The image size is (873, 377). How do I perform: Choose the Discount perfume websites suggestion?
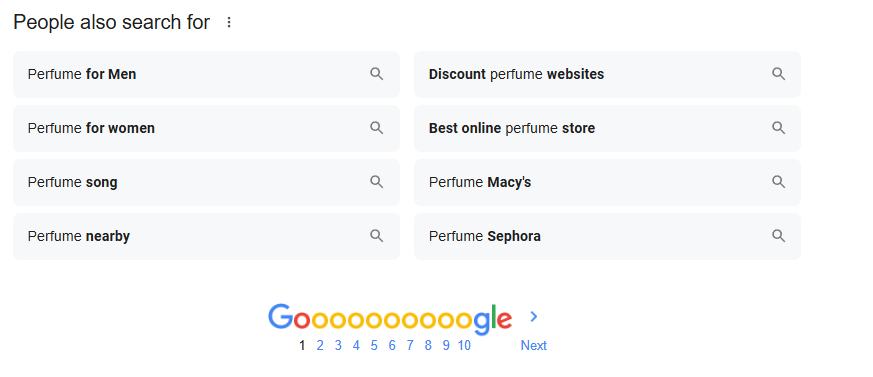pos(607,74)
